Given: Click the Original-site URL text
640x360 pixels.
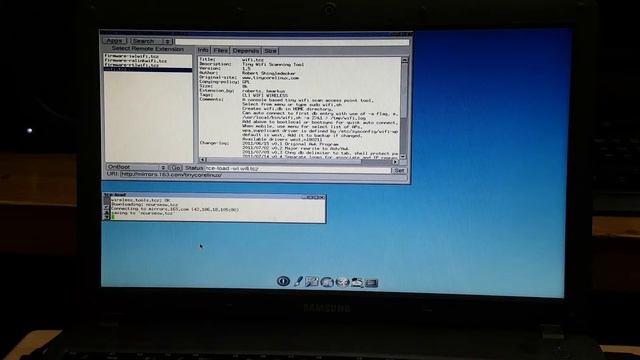Looking at the screenshot, I should (x=270, y=78).
